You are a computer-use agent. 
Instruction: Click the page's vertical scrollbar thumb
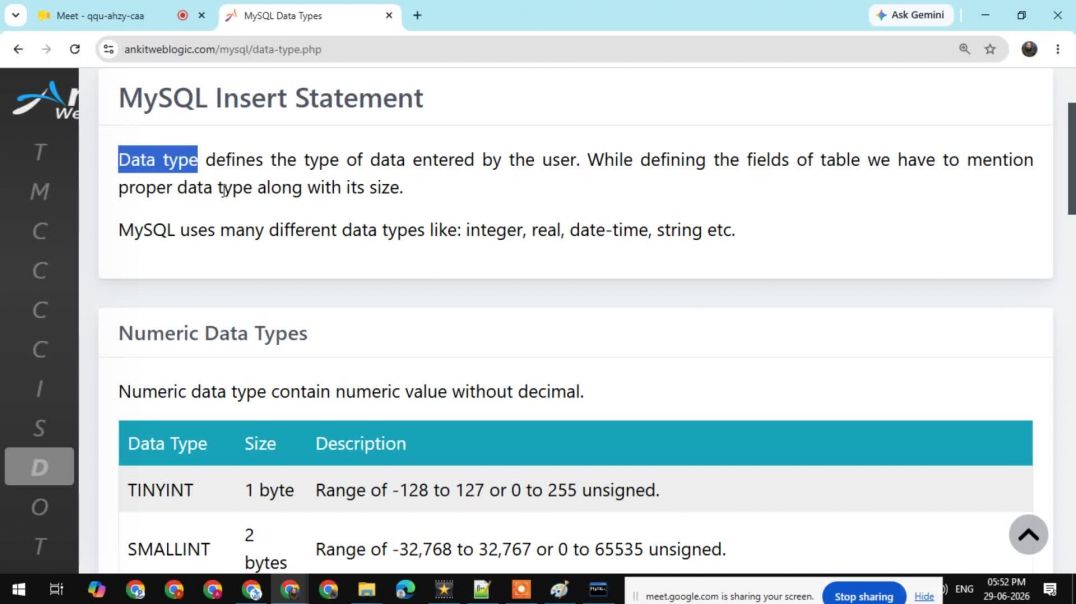point(1071,158)
